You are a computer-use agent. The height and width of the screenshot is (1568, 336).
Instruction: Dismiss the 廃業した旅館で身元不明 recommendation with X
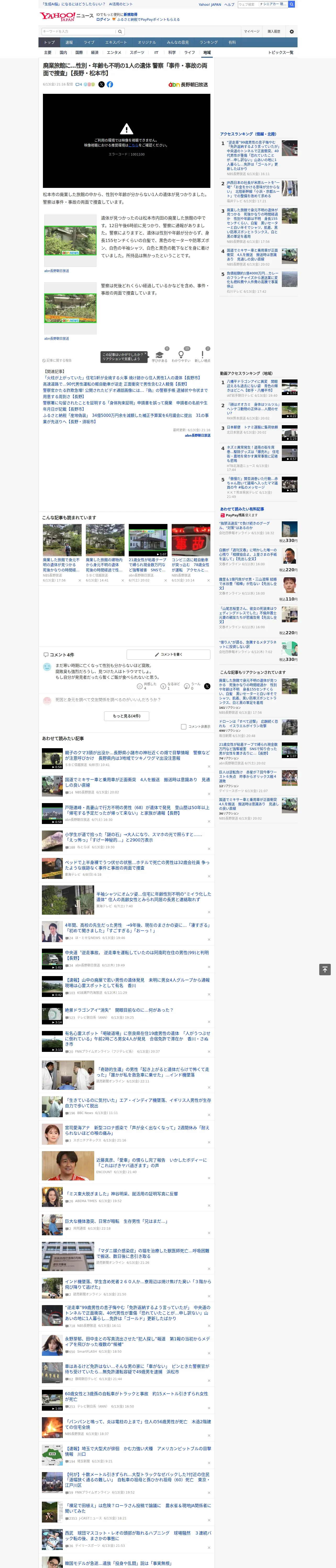[79, 581]
